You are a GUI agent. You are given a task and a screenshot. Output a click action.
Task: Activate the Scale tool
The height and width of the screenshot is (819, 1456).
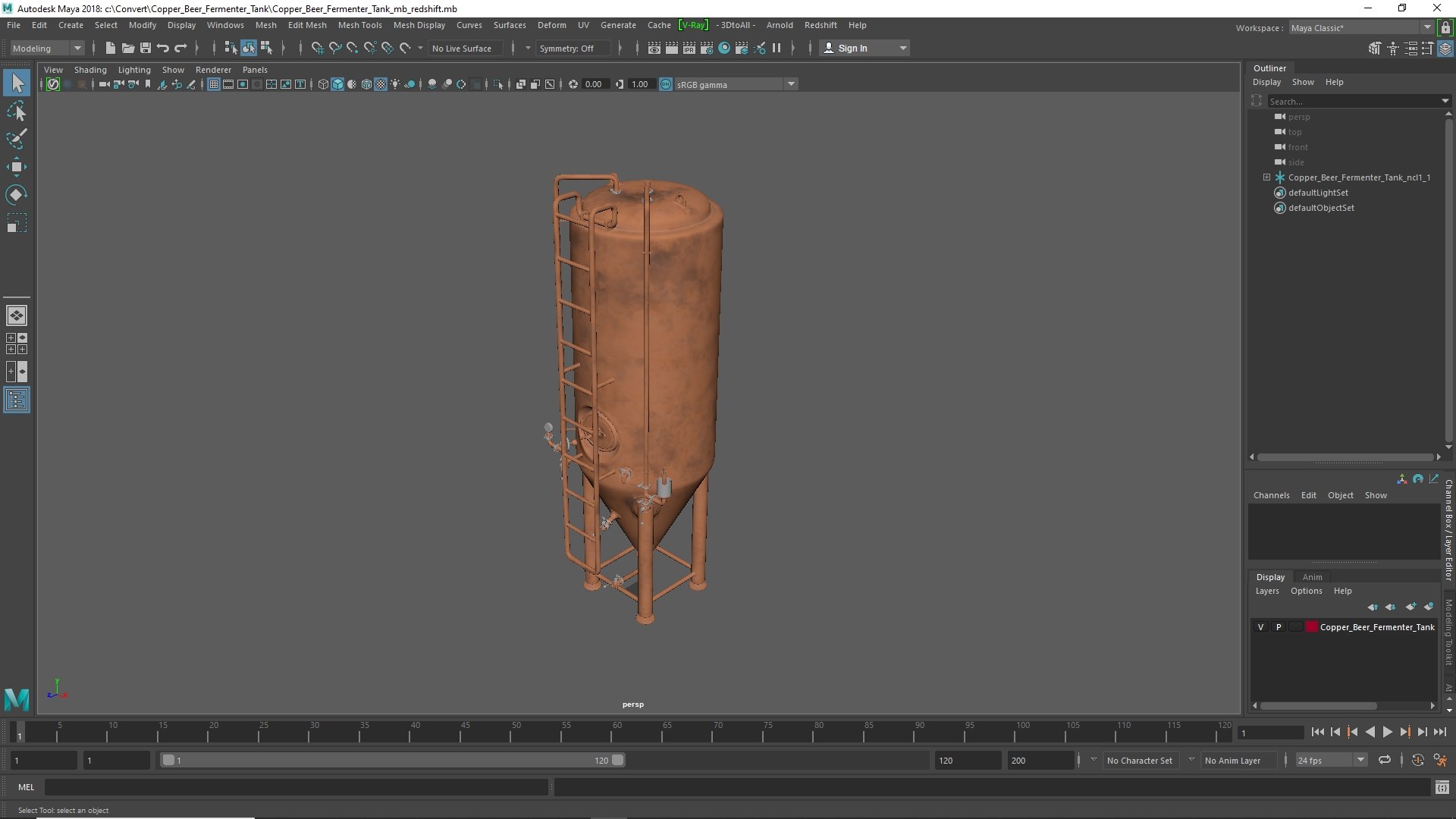click(x=17, y=223)
